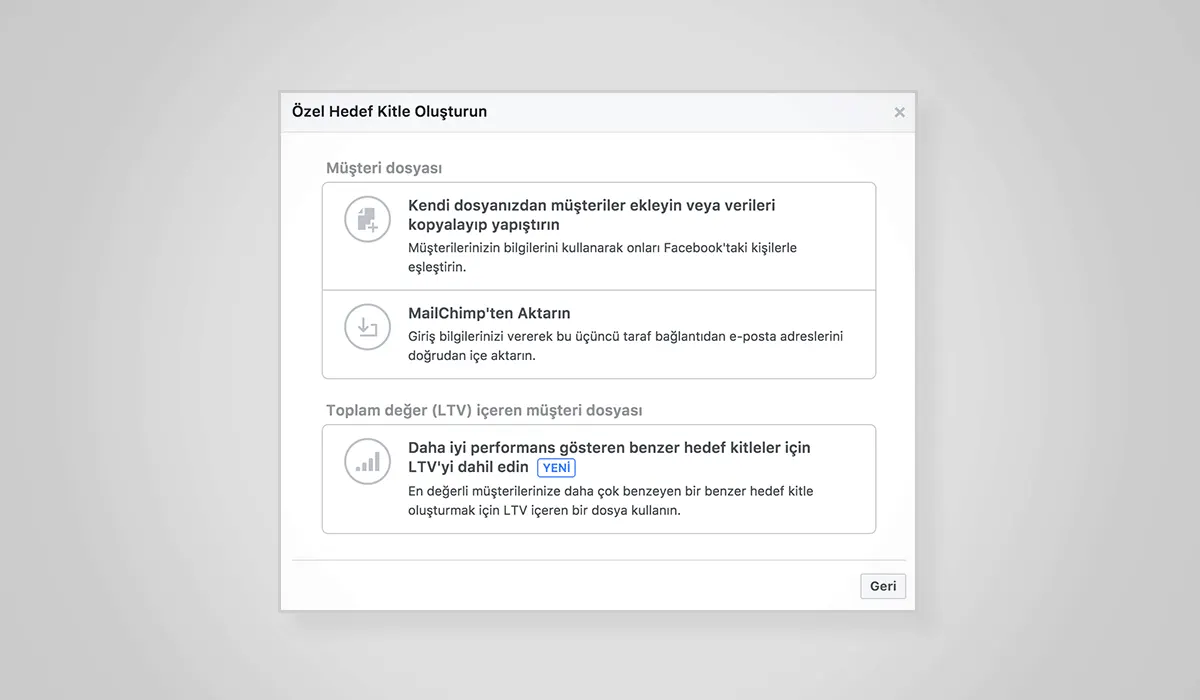This screenshot has width=1200, height=700.
Task: Click the "Özel Hedef Kitle Oluşturun" dialog title
Action: pos(389,111)
